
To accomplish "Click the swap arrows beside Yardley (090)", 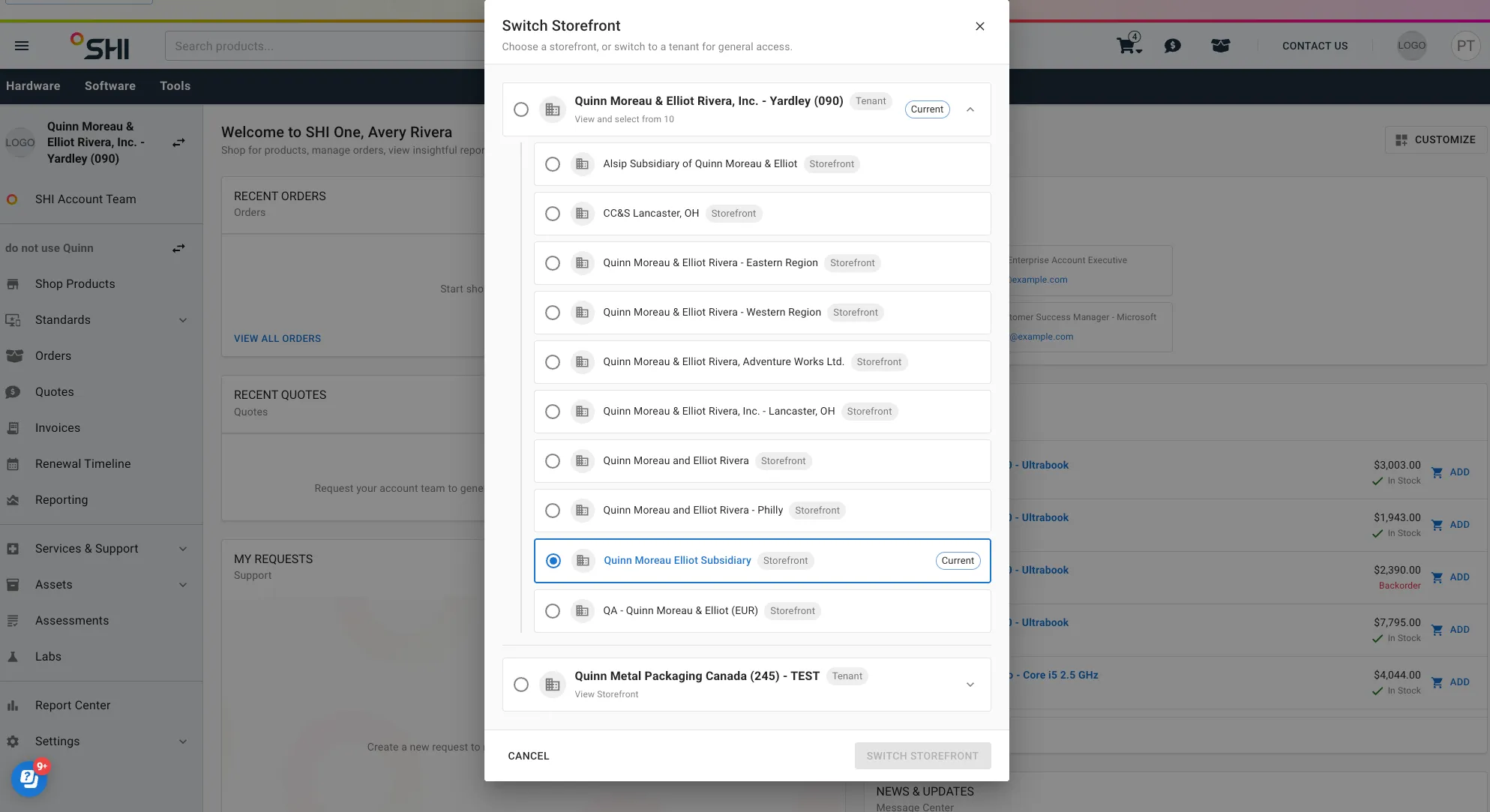I will pos(178,142).
